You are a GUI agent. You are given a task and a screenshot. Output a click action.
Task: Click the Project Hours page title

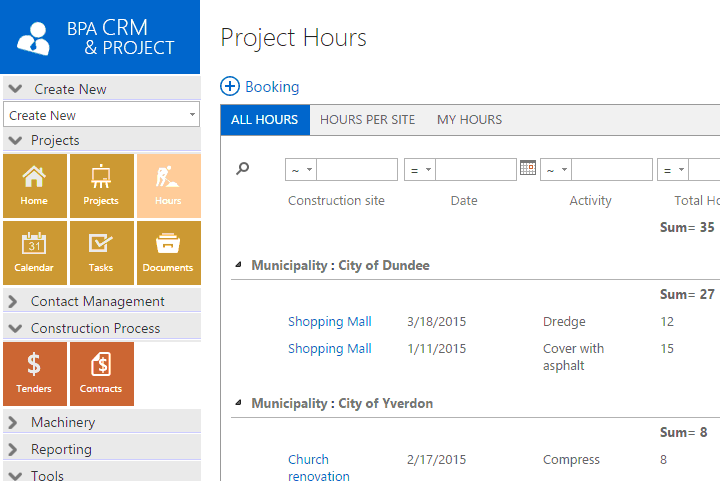pyautogui.click(x=293, y=38)
